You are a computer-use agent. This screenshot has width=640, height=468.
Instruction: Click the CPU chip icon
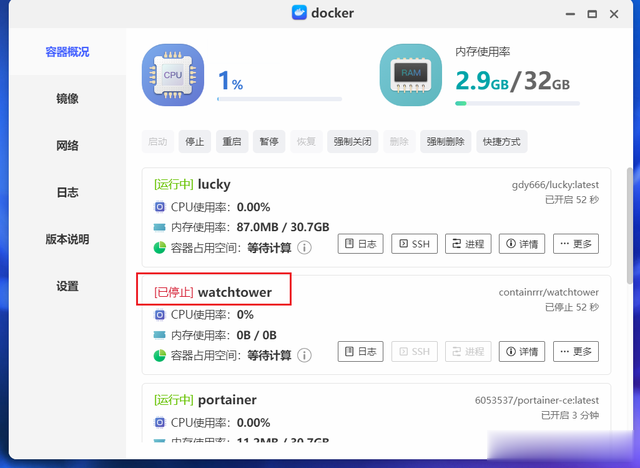click(173, 75)
